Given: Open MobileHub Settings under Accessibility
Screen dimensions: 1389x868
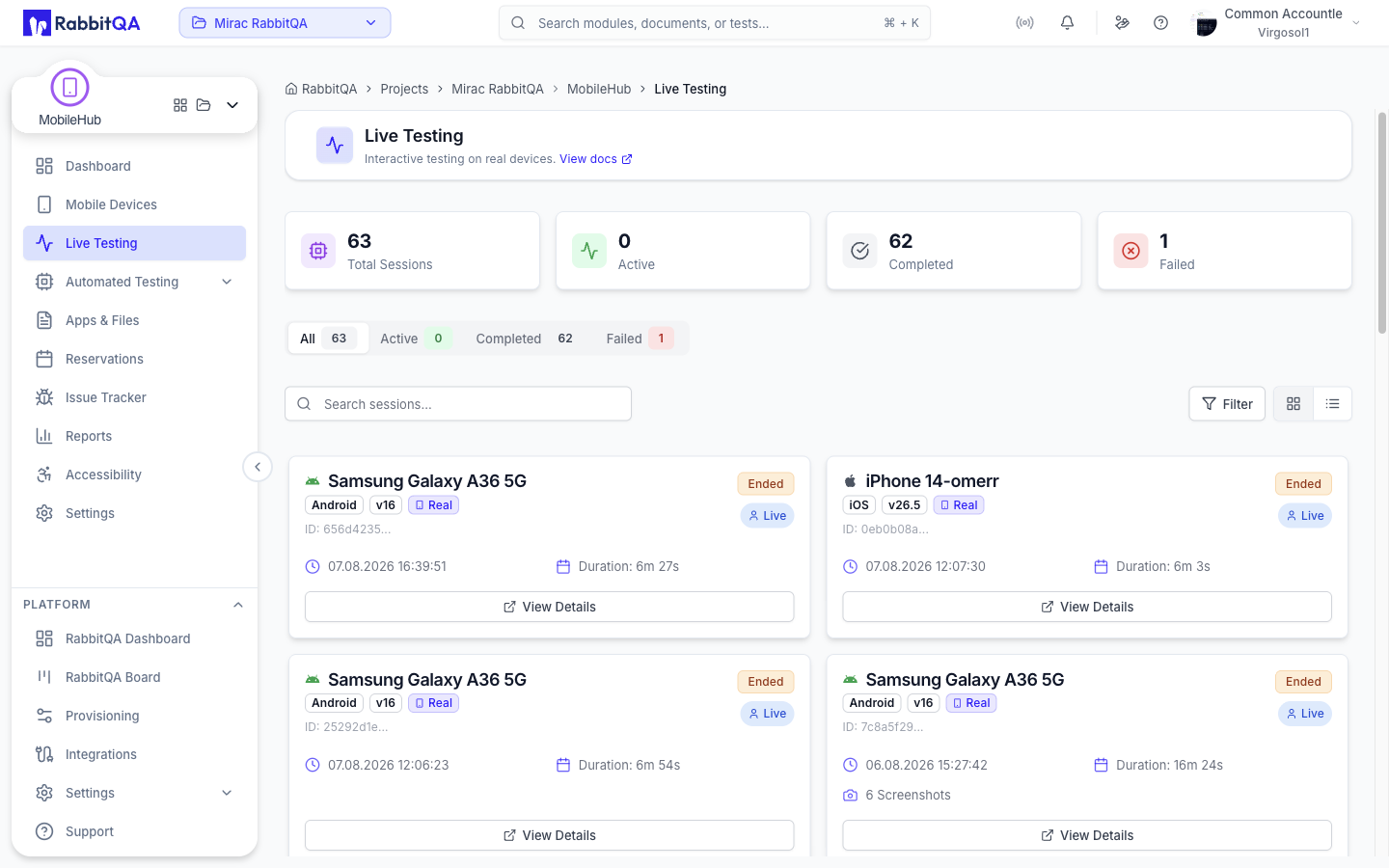Looking at the screenshot, I should coord(134,513).
